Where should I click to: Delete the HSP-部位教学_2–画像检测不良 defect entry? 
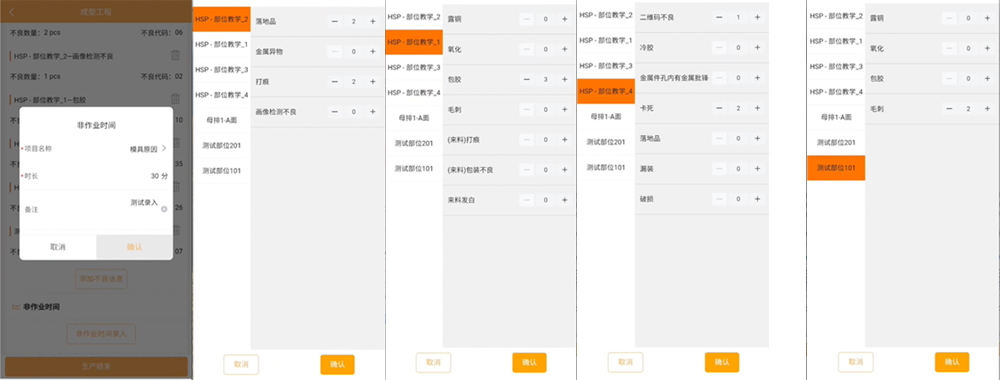(x=175, y=55)
